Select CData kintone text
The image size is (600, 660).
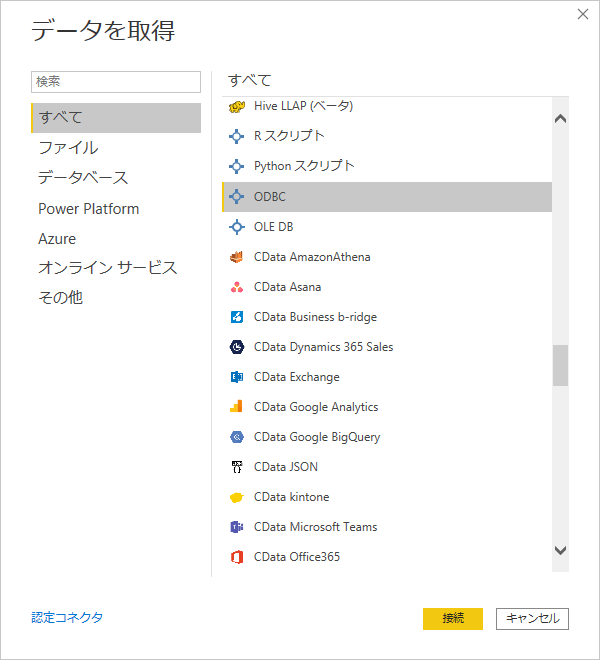pyautogui.click(x=291, y=497)
